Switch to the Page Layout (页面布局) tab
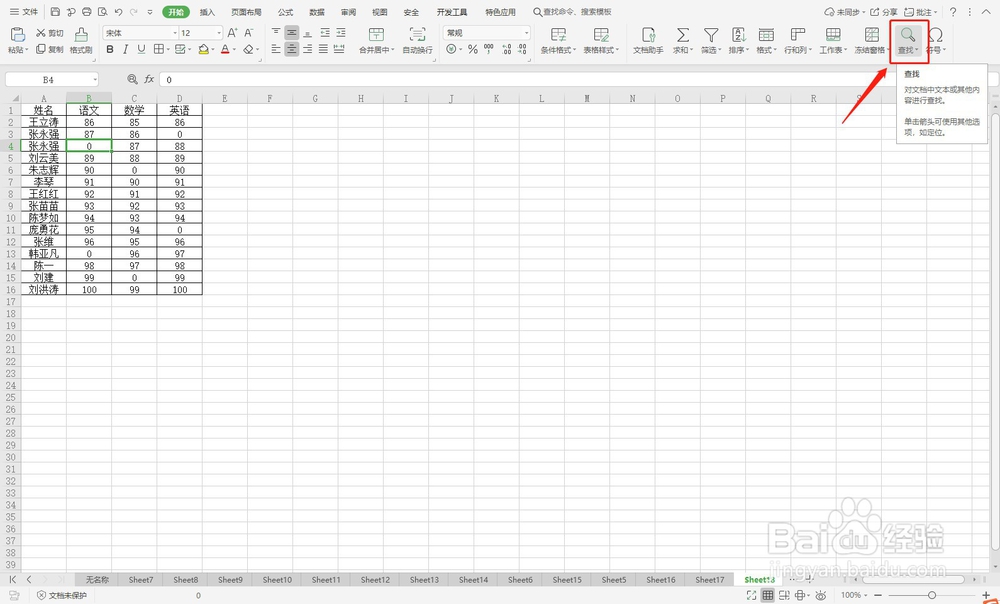 pos(246,12)
